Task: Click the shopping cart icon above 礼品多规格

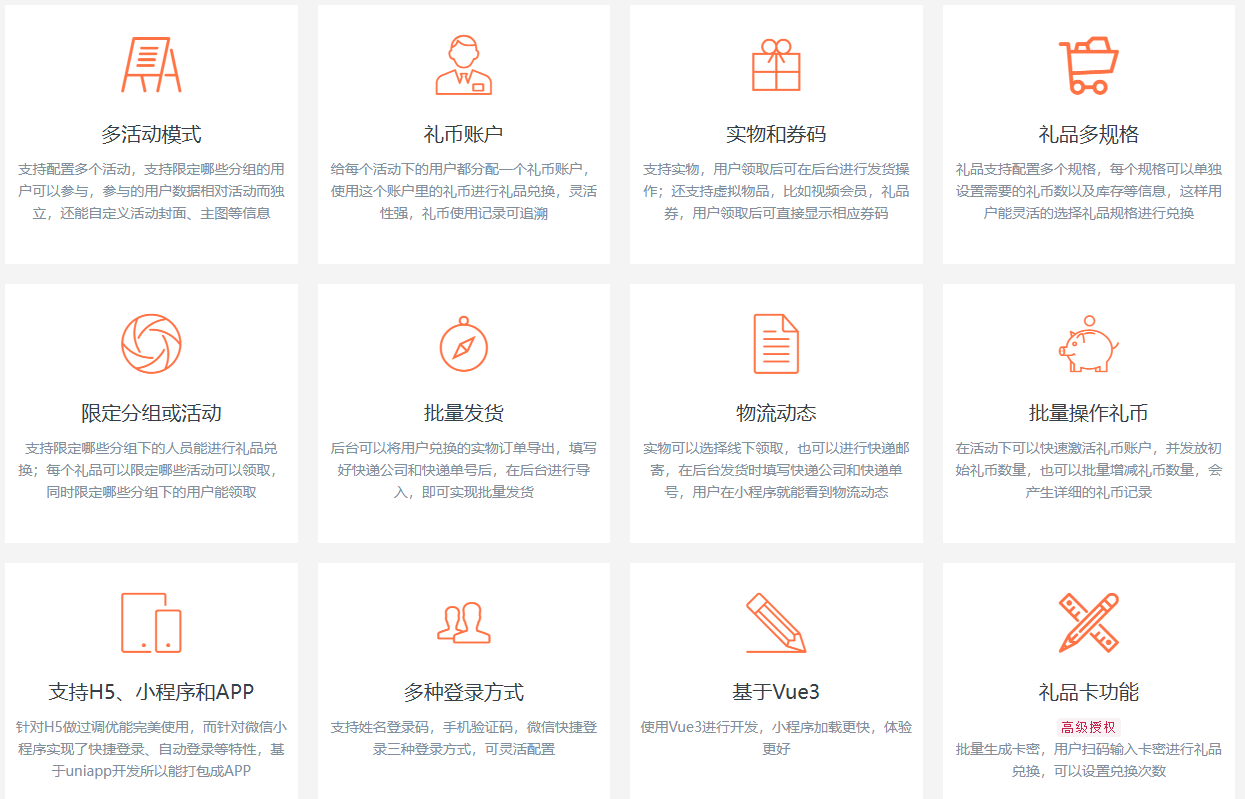Action: coord(1088,65)
